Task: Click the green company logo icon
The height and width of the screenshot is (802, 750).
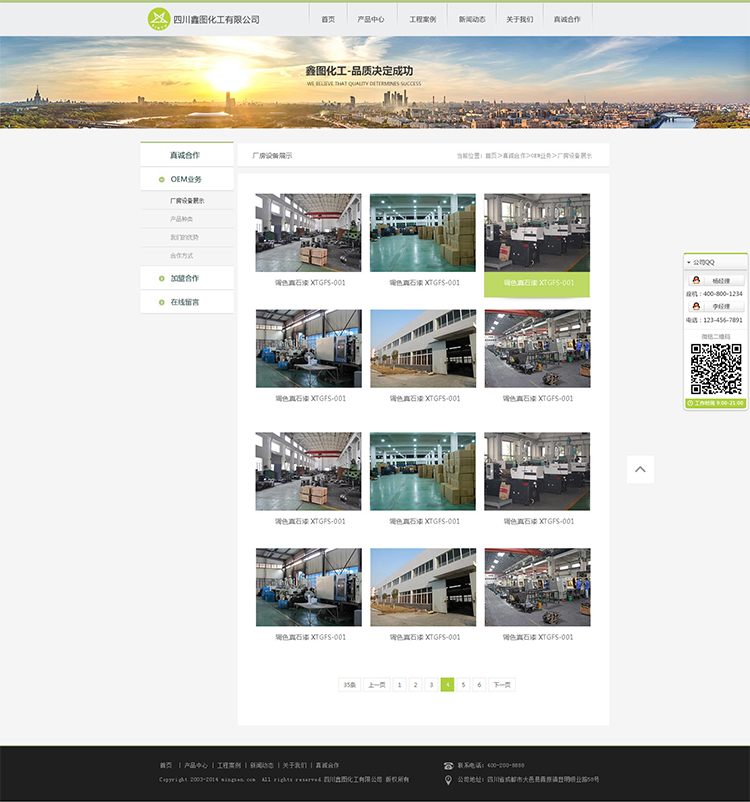Action: 159,19
